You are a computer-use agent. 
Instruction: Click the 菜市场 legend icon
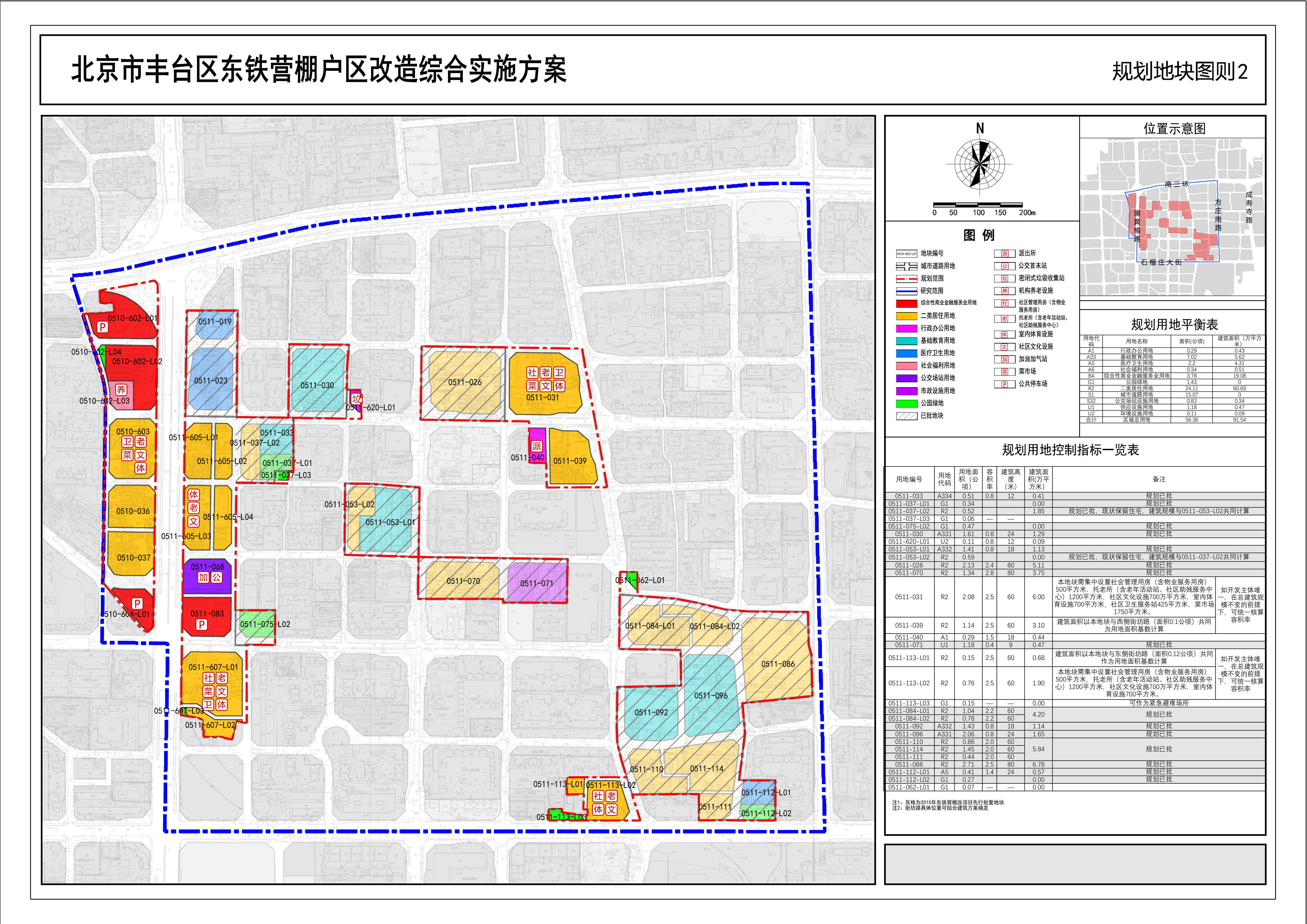1005,372
